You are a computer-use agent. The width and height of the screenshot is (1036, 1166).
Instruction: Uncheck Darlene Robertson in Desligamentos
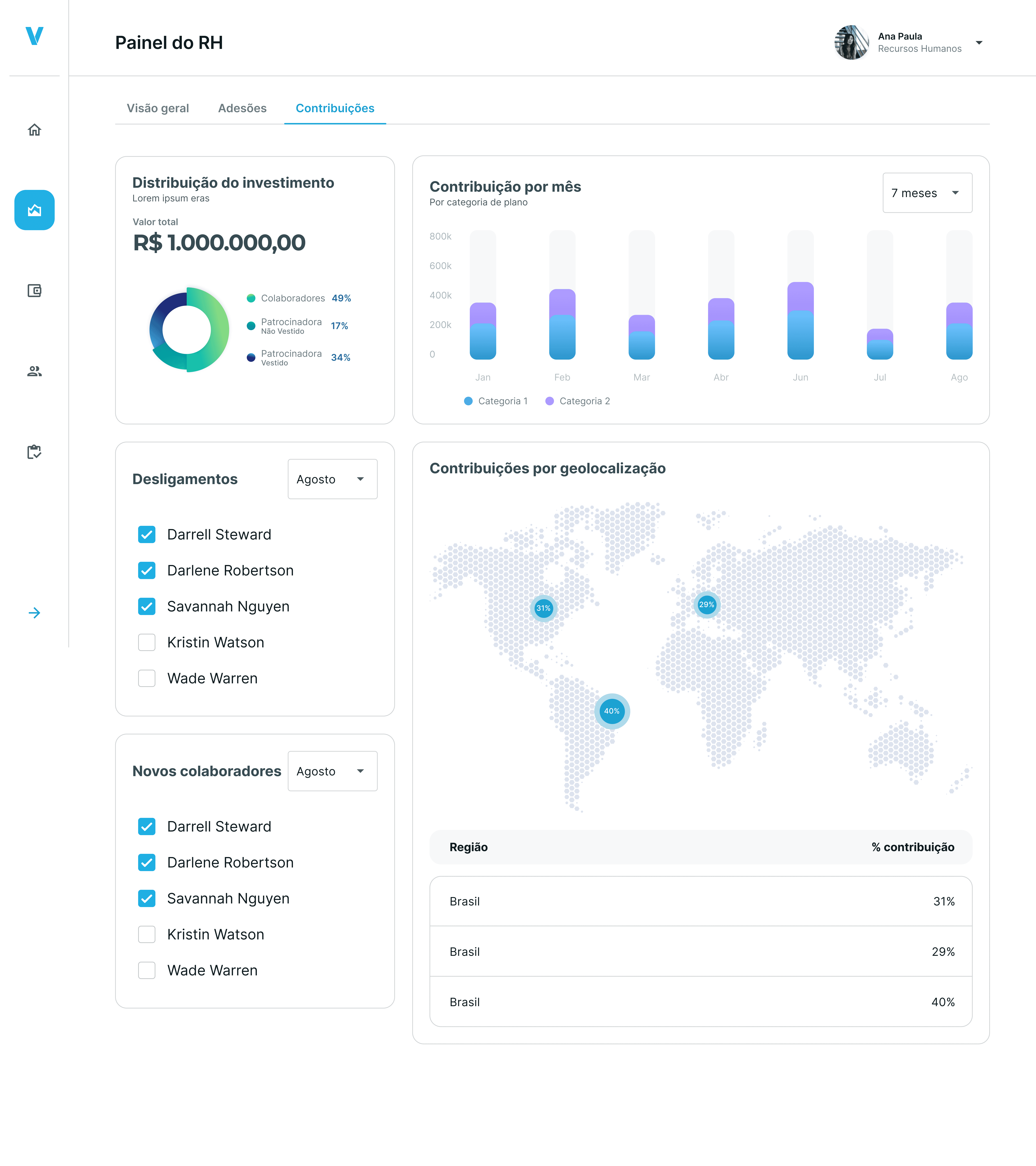pyautogui.click(x=147, y=570)
